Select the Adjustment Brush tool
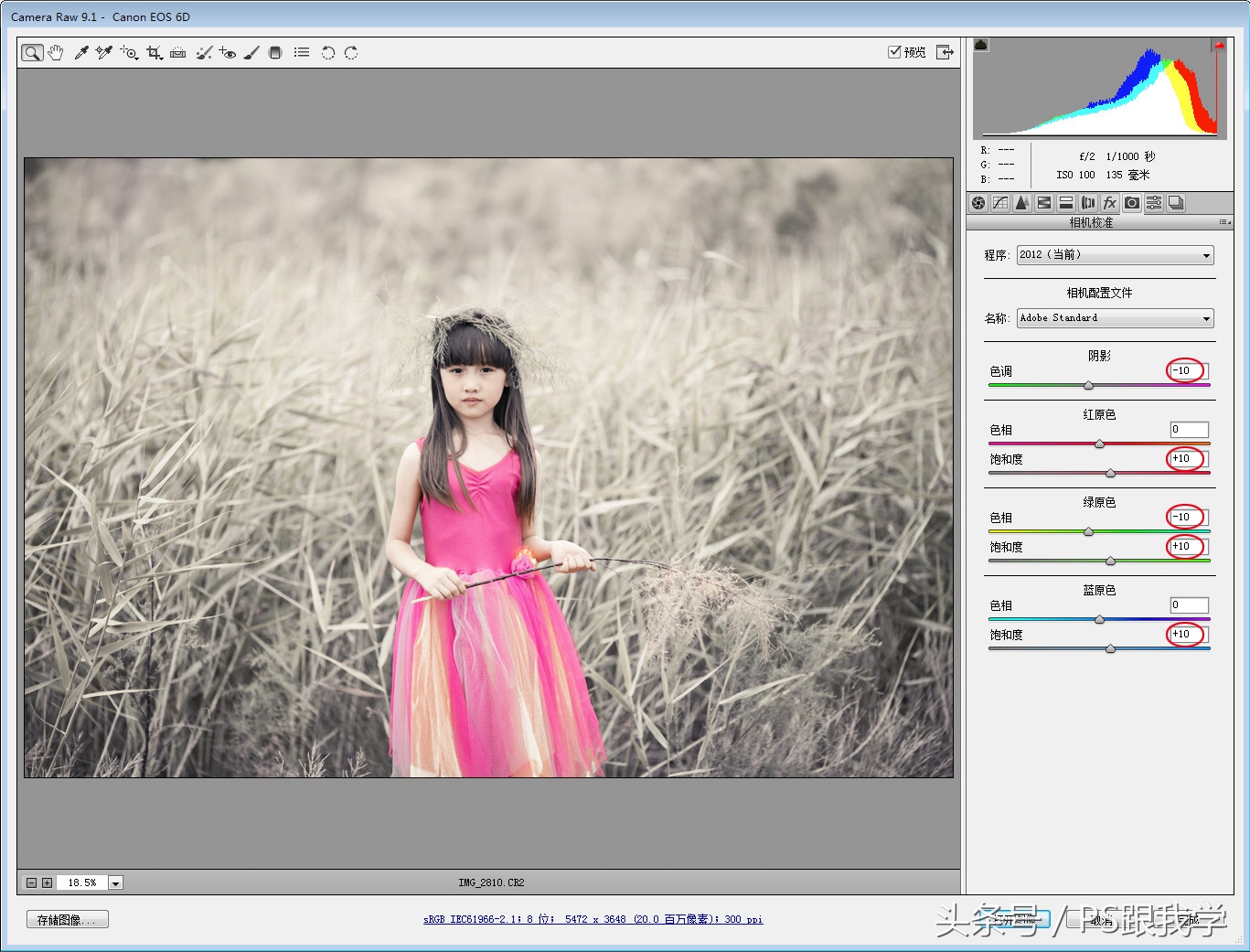Screen dimensions: 1250x952 pos(251,53)
